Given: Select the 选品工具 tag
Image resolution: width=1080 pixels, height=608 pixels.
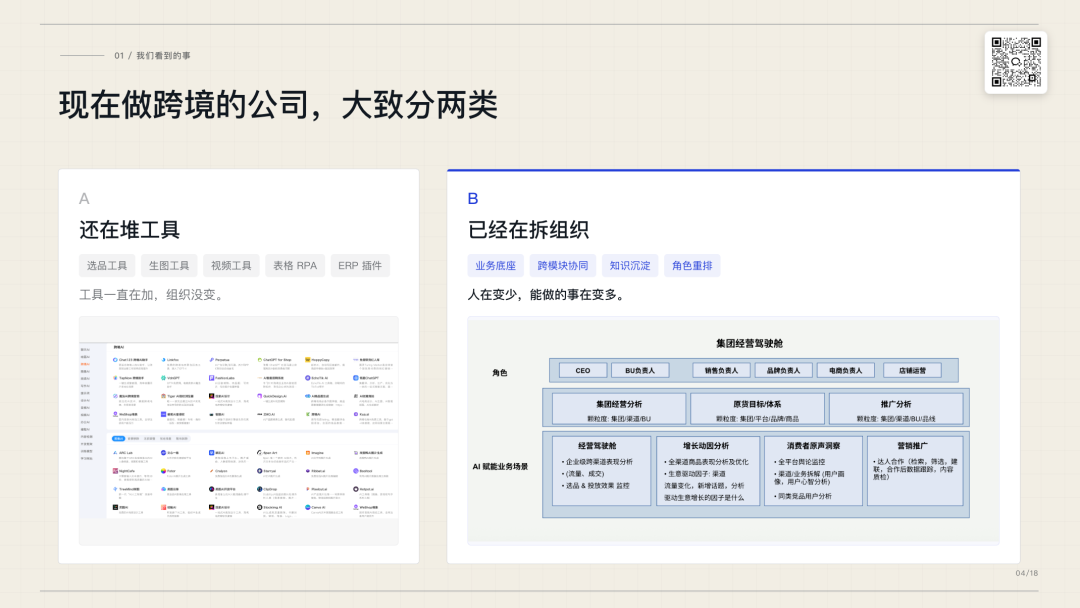Looking at the screenshot, I should [x=107, y=266].
